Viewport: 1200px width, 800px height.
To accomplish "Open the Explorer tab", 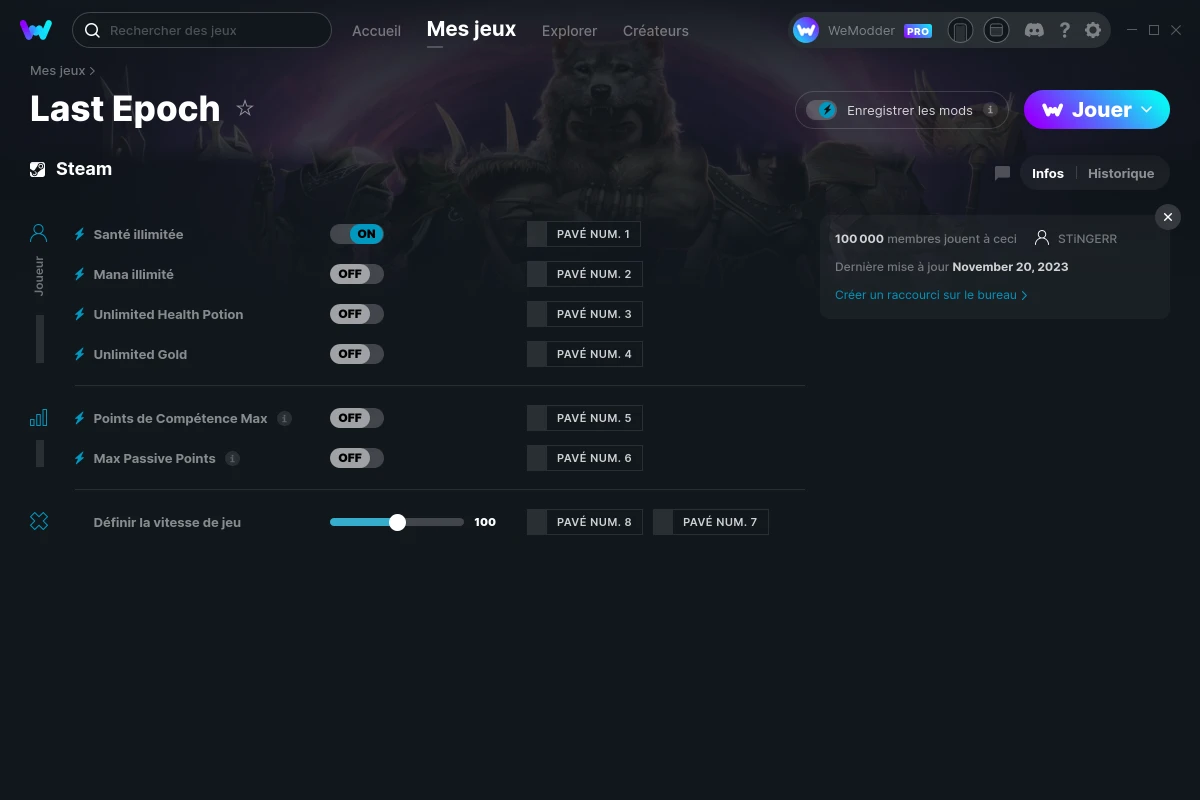I will click(x=569, y=31).
